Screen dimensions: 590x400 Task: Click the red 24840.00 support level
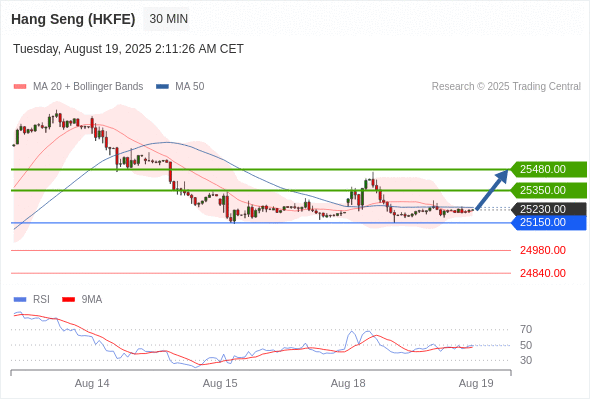(543, 273)
